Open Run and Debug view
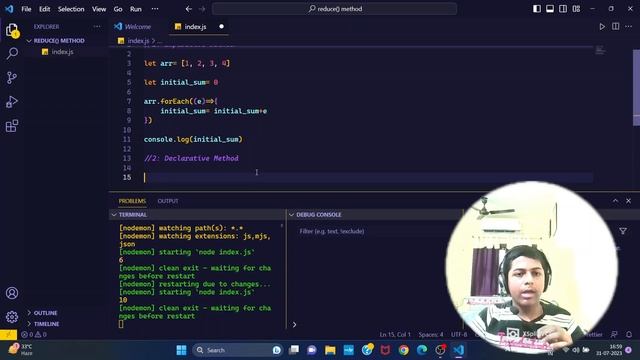This screenshot has width=640, height=360. point(12,102)
